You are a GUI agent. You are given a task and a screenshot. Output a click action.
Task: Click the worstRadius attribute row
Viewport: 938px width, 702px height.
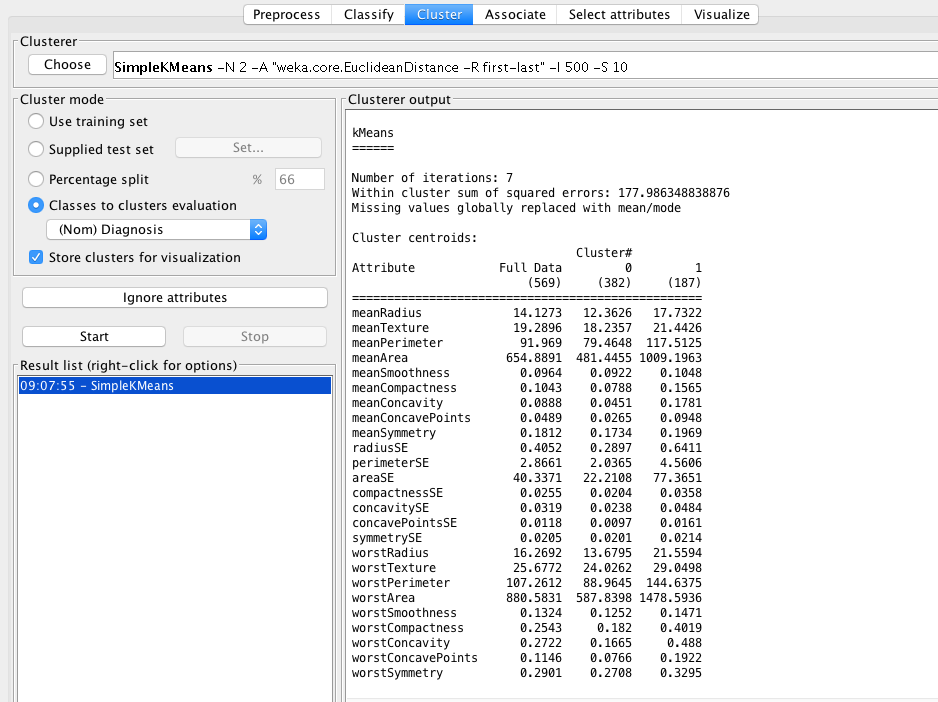coord(526,552)
